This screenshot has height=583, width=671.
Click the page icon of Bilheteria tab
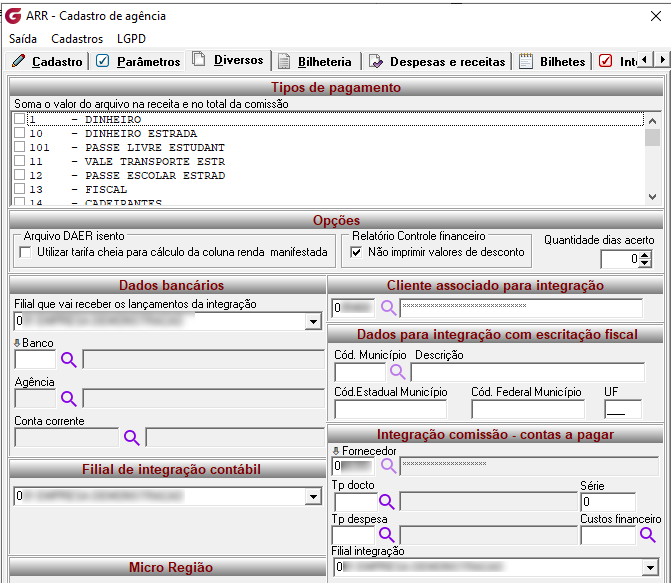point(284,61)
